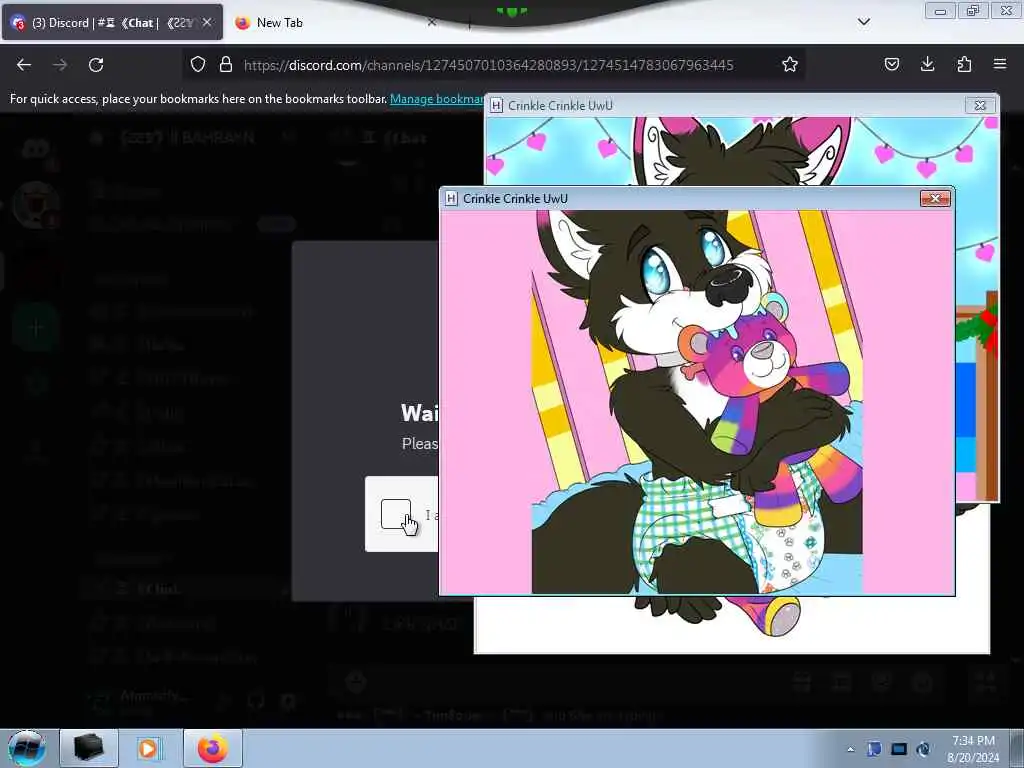The height and width of the screenshot is (768, 1024).
Task: Open the flag tray icon
Action: tap(874, 748)
